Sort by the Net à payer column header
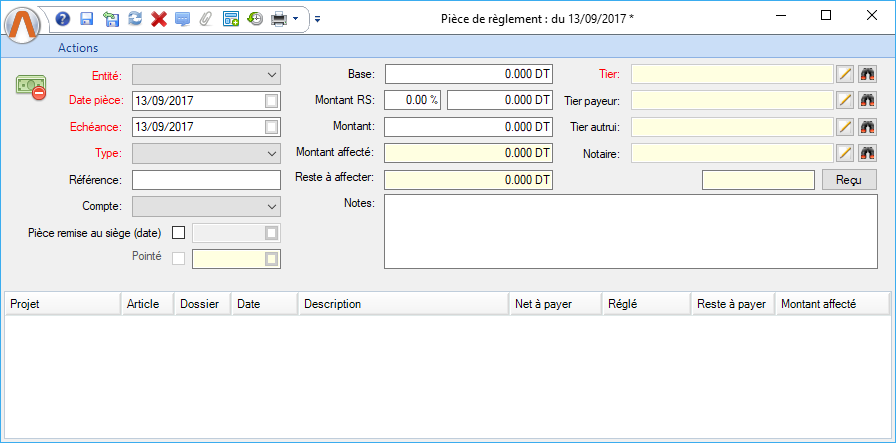Screen dimensions: 896x443 click(x=553, y=304)
